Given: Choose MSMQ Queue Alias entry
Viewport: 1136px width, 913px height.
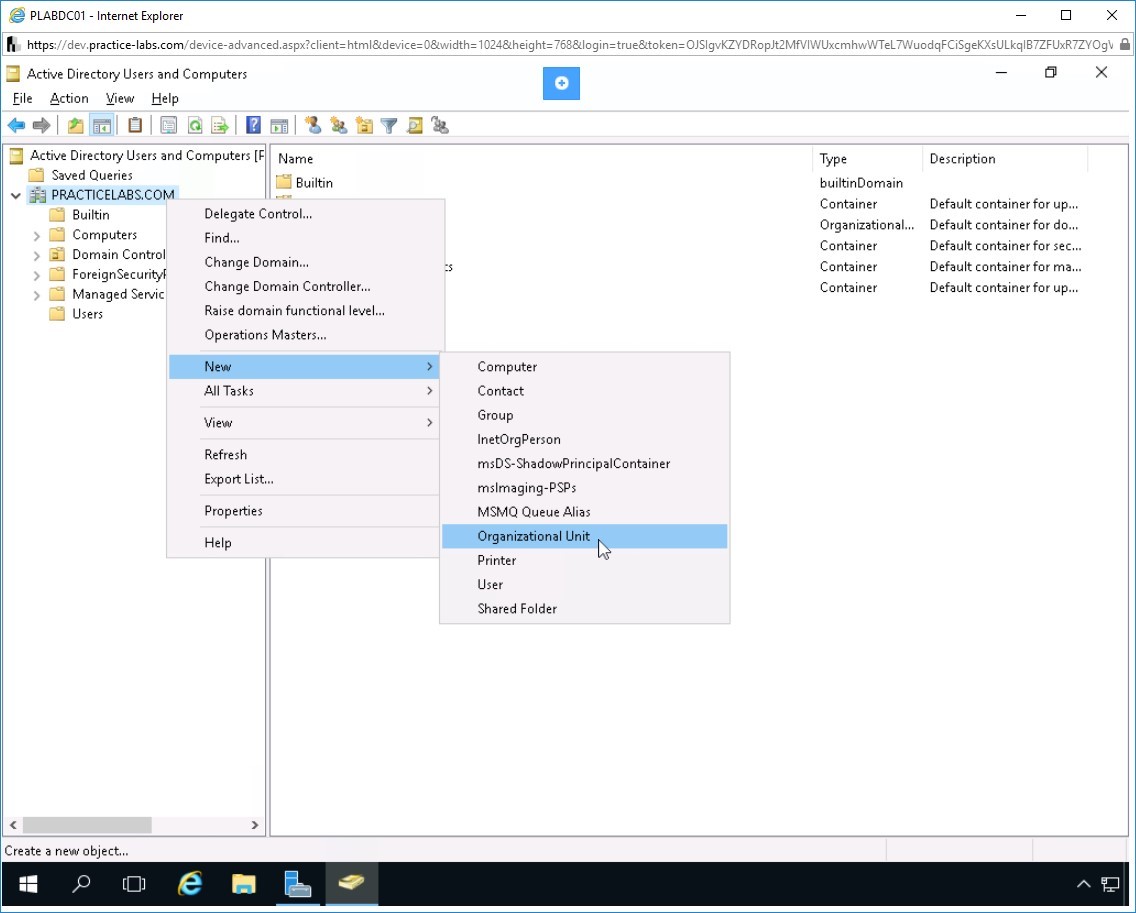Looking at the screenshot, I should [585, 512].
